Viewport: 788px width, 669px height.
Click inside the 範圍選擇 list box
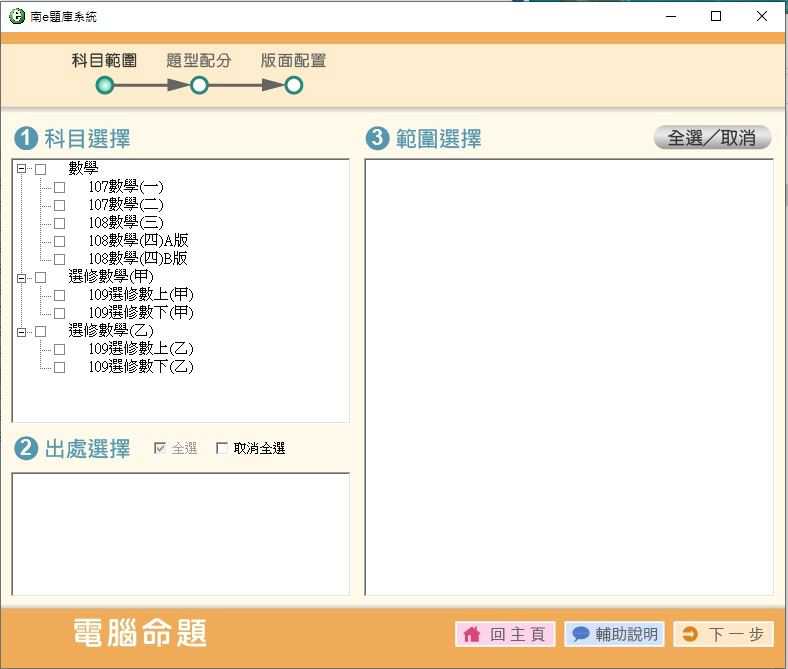pos(569,377)
